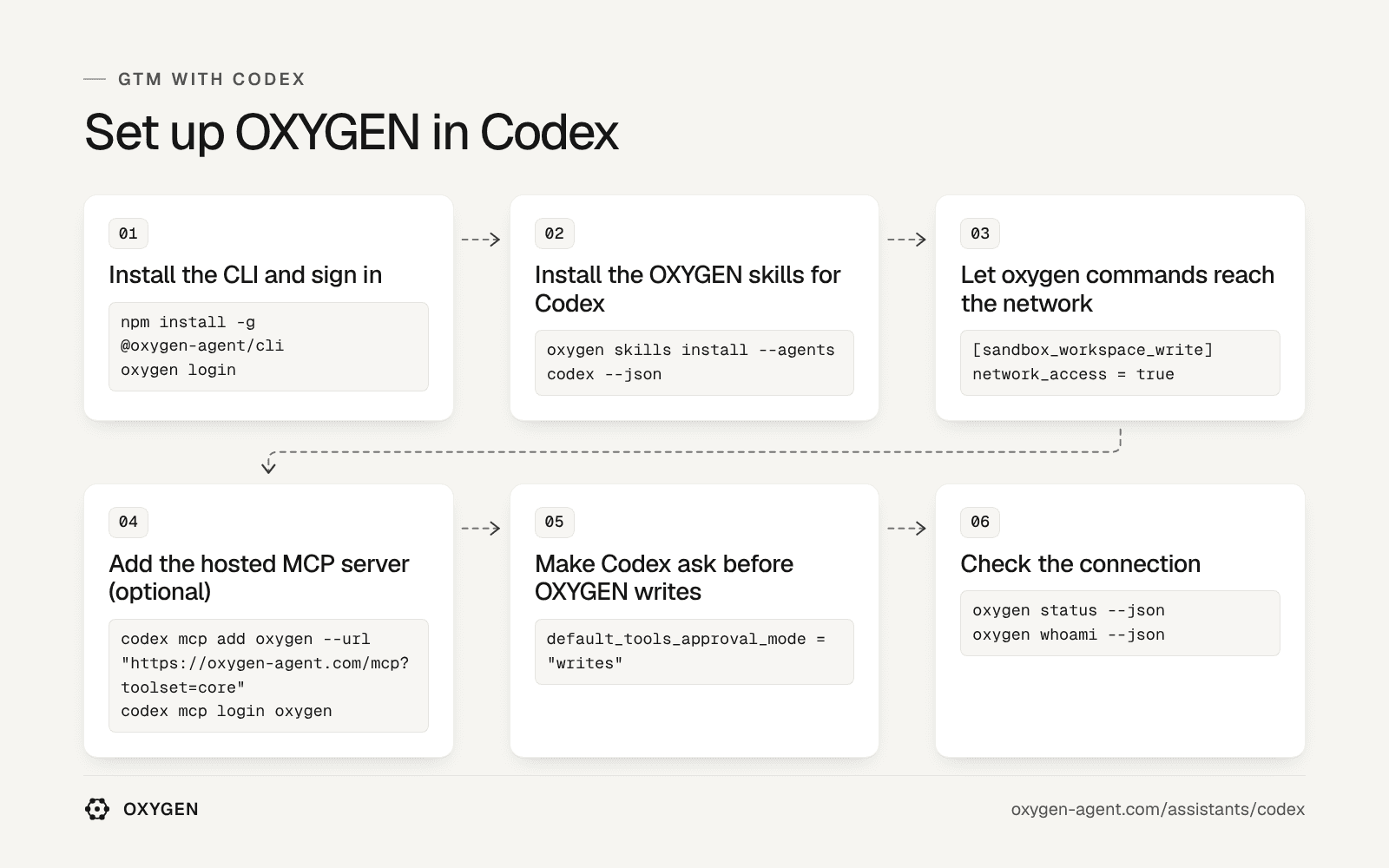Click the 'https://oxygen-agent.com/mcp?' URL line
This screenshot has height=868, width=1389.
tap(265, 663)
